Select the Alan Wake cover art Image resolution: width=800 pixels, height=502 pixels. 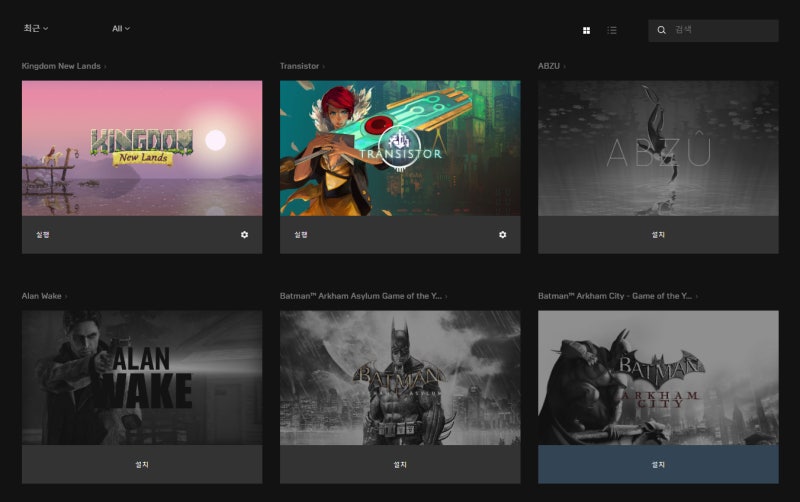coord(142,378)
